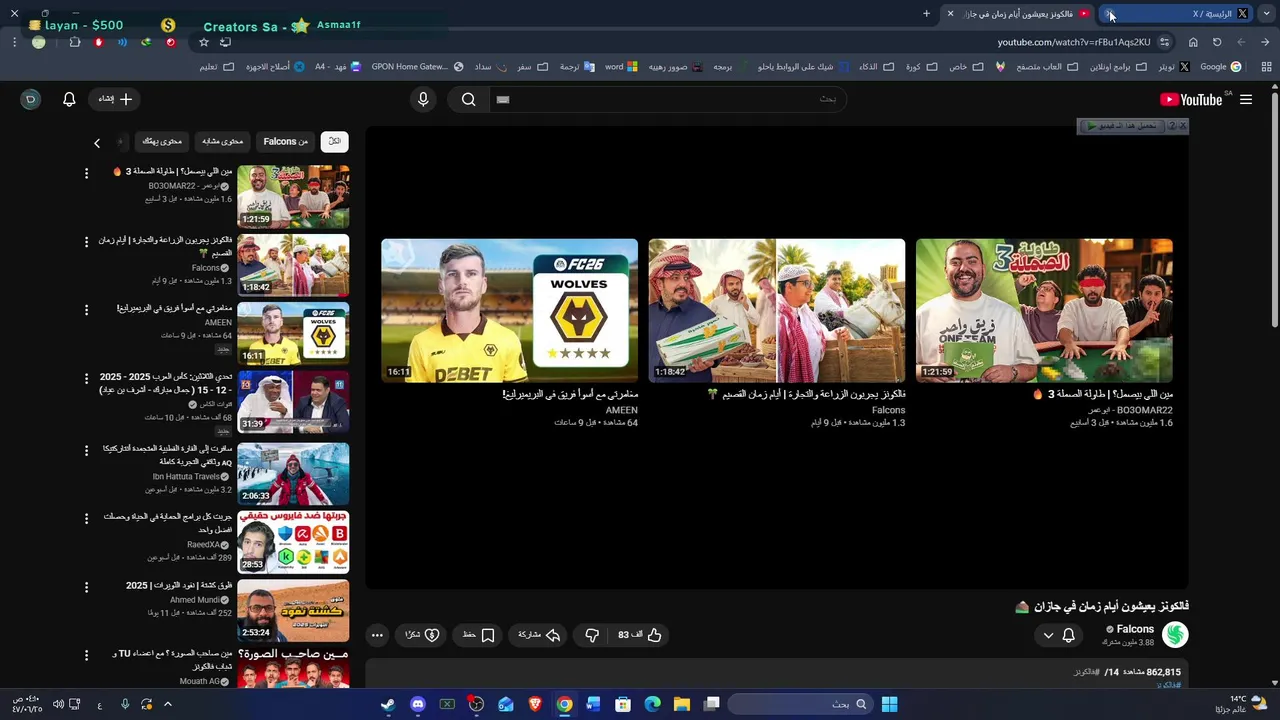The width and height of the screenshot is (1280, 720).
Task: Open options for Ibn Hattuta Travels video
Action: coord(86,450)
